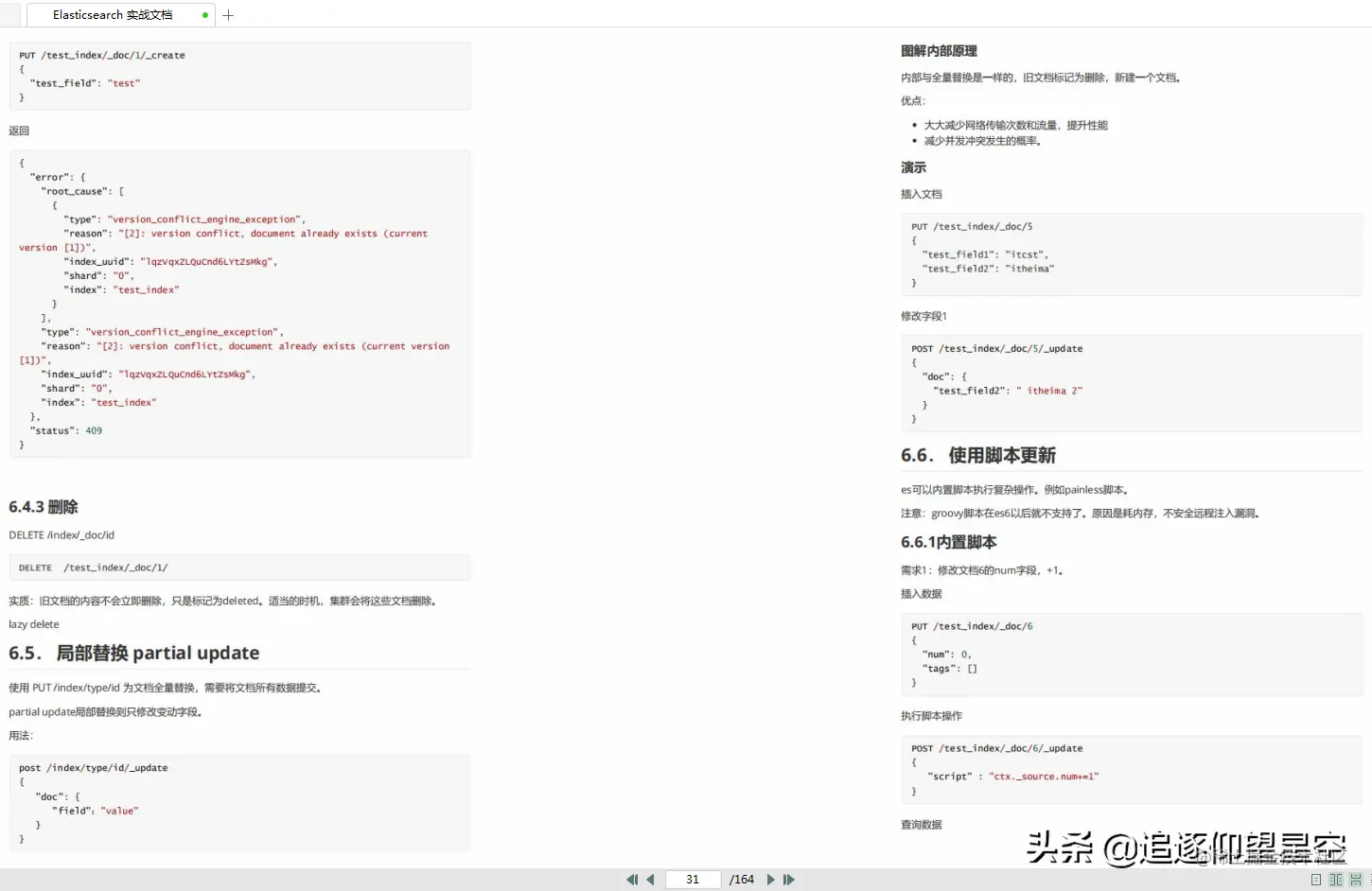Jump to the first page icon
The height and width of the screenshot is (891, 1372).
pyautogui.click(x=631, y=879)
